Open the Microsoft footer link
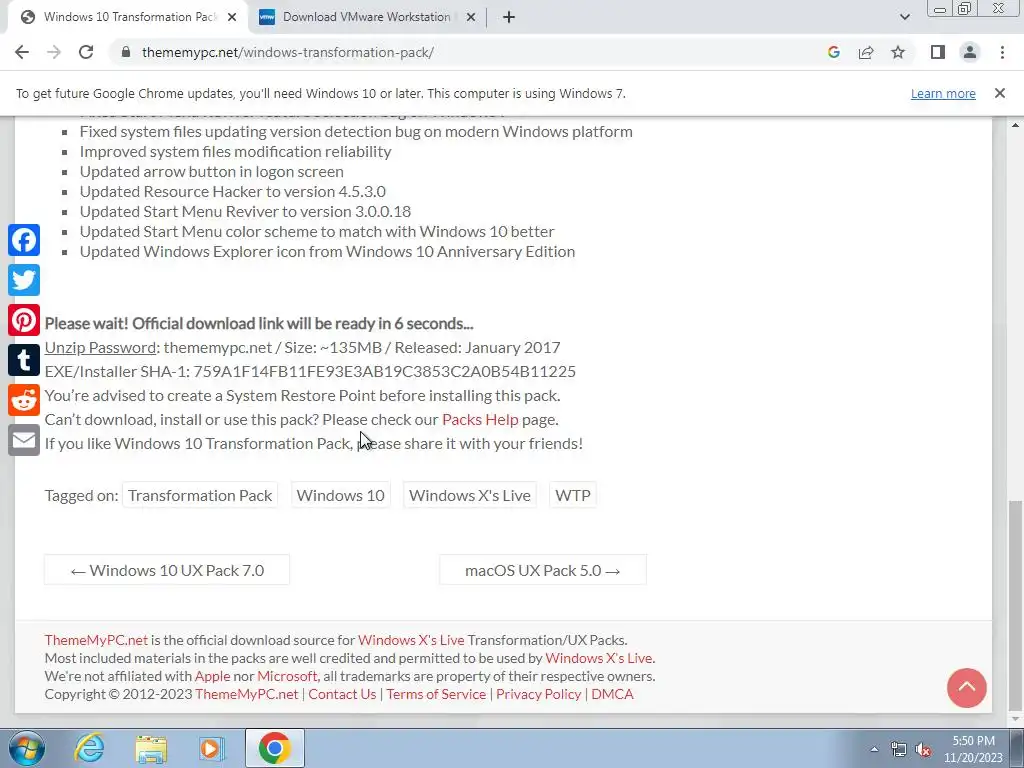Viewport: 1024px width, 768px height. tap(287, 676)
